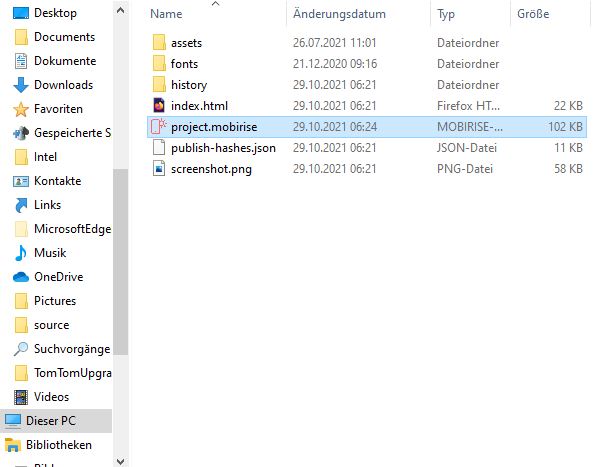This screenshot has width=611, height=467.
Task: Click the sidebar vertical scrollbar thumb
Action: point(121,262)
